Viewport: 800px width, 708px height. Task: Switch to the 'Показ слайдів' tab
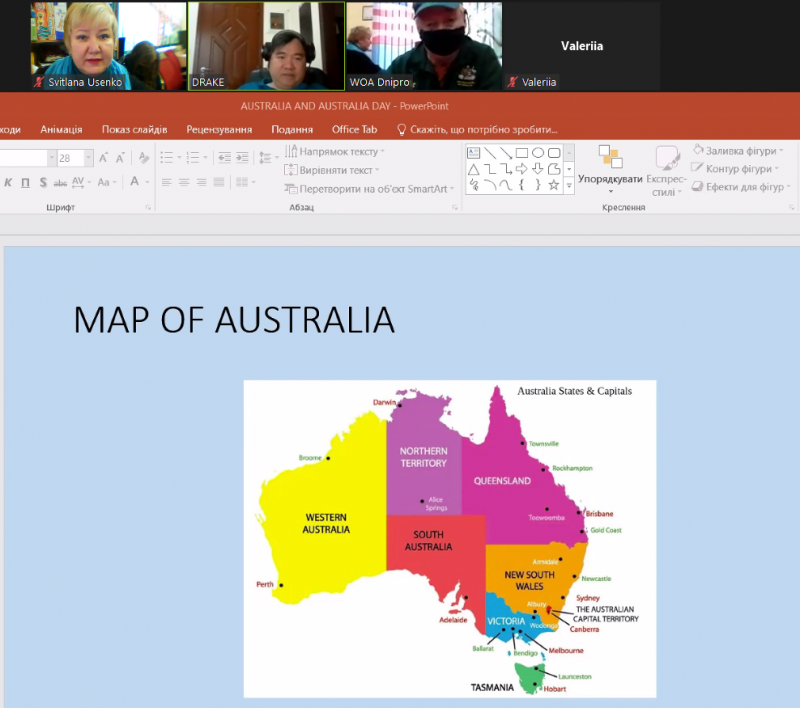[x=135, y=130]
